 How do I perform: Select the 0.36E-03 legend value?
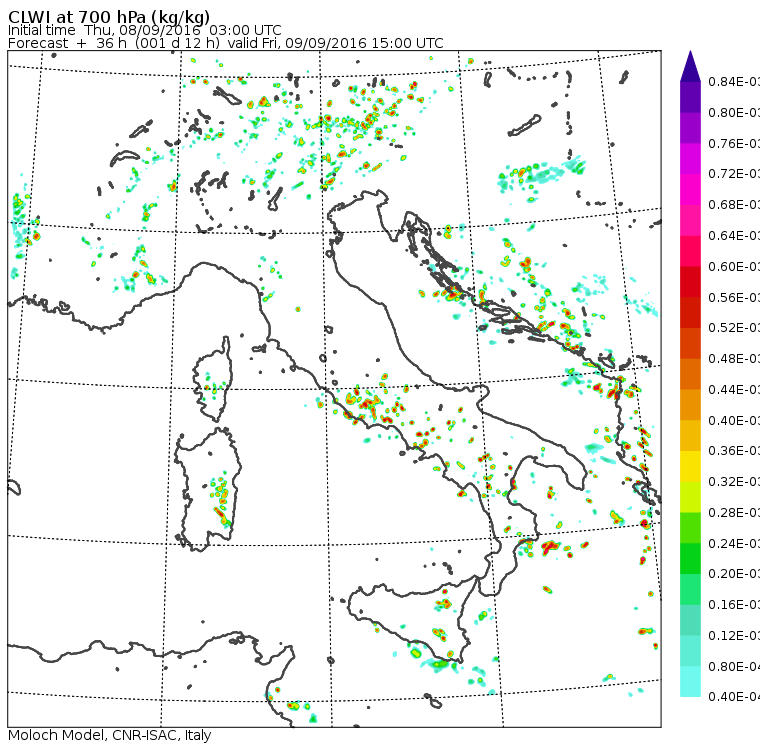[734, 451]
